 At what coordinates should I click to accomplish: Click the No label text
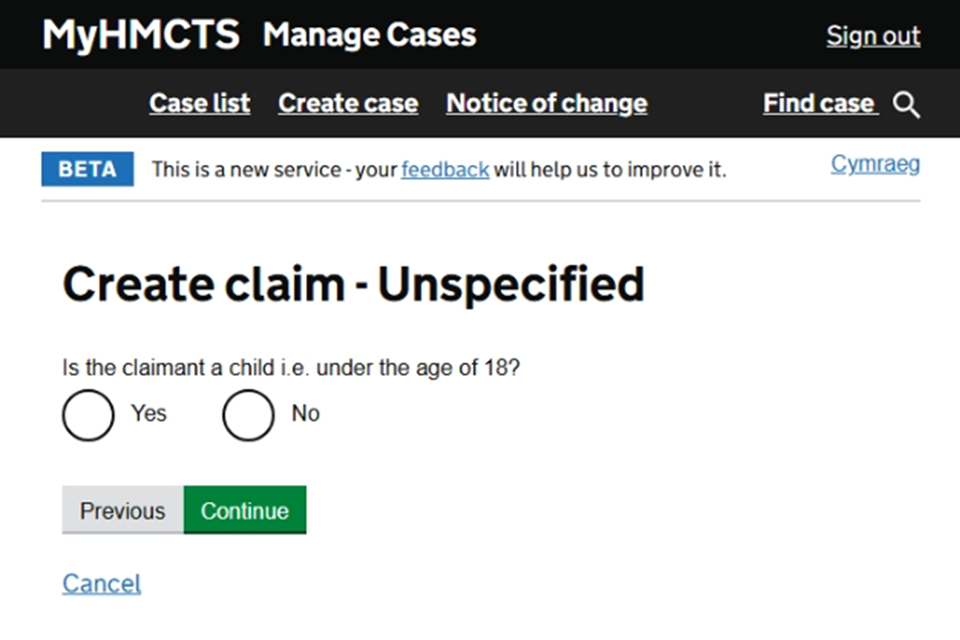tap(306, 413)
